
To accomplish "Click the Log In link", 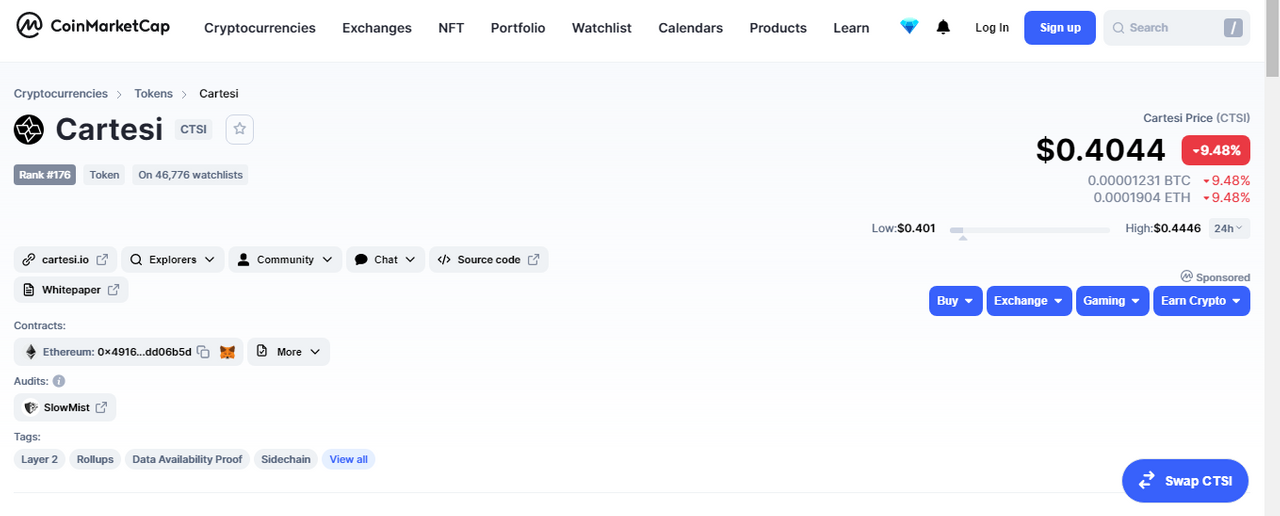I will 992,28.
